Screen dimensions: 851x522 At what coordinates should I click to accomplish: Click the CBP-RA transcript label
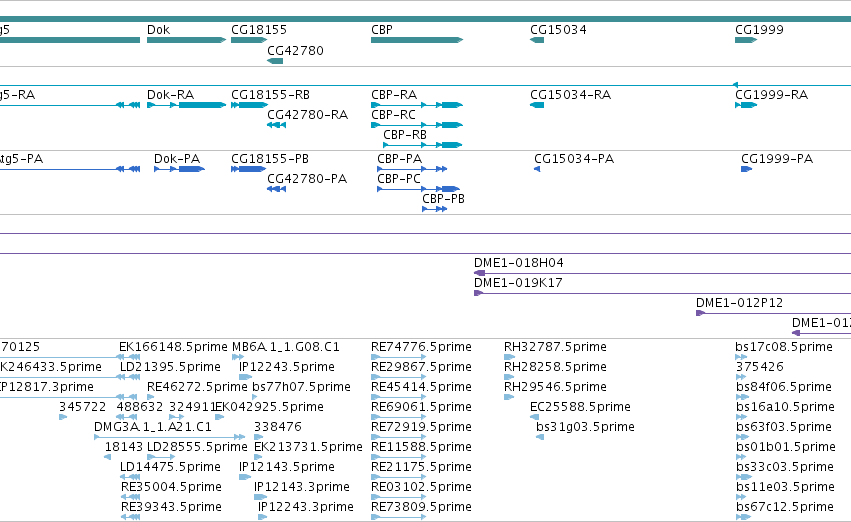tap(394, 95)
